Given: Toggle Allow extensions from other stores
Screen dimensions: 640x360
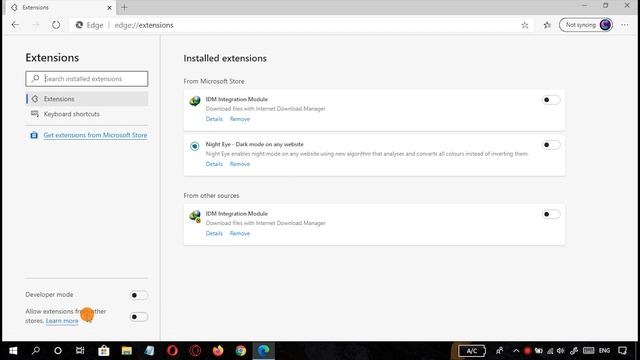Looking at the screenshot, I should 139,317.
